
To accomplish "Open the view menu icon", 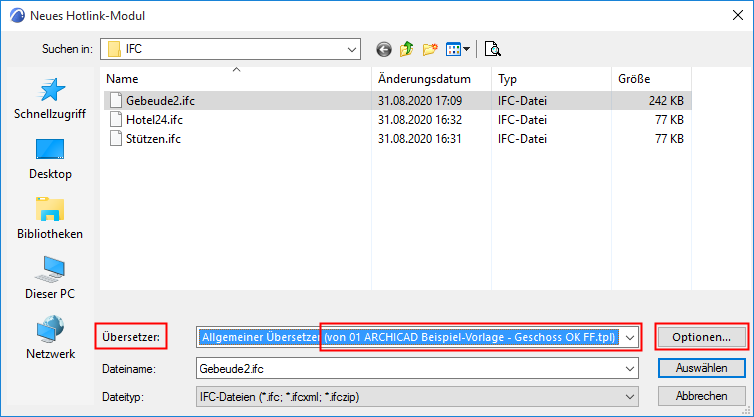I will 453,49.
